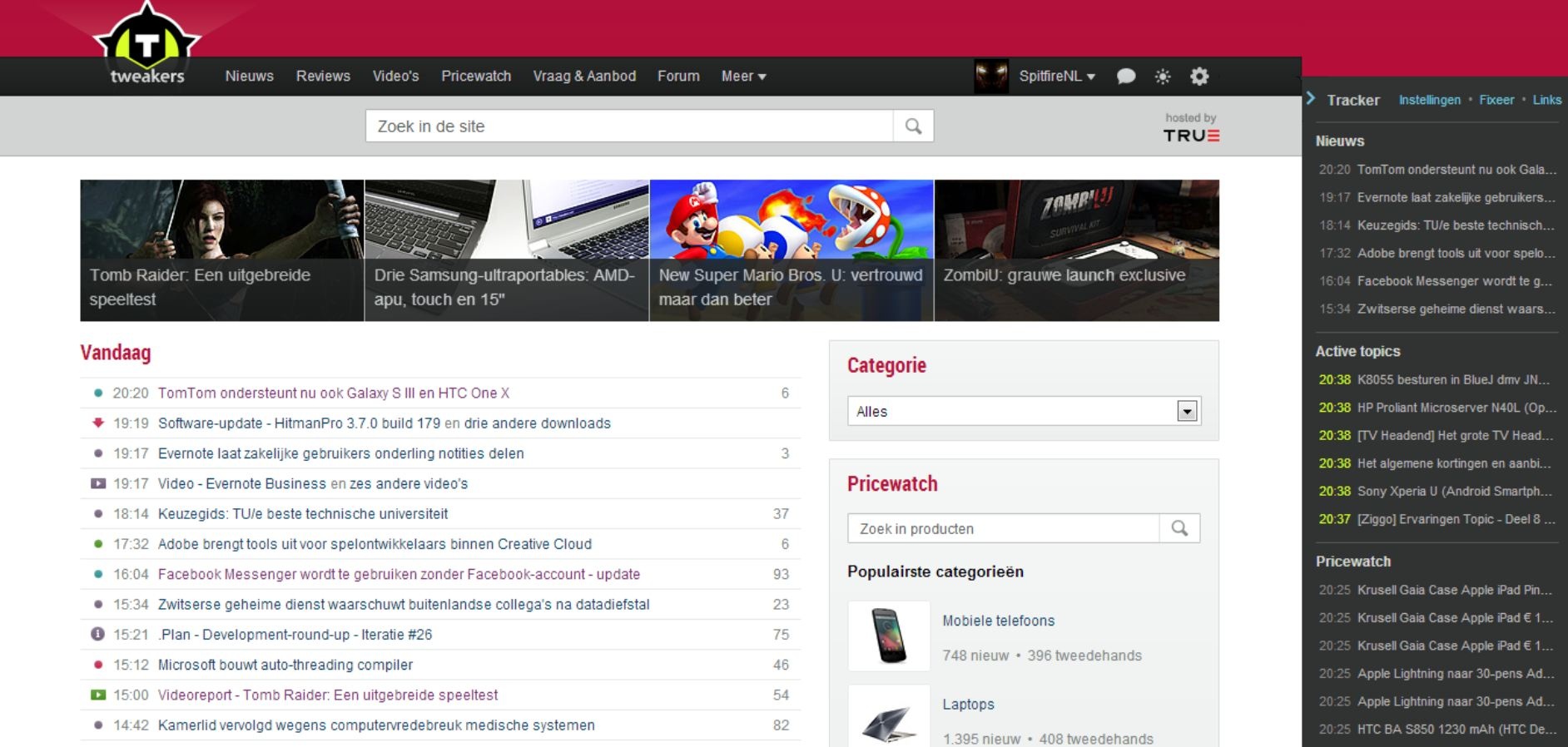The width and height of the screenshot is (1568, 747).
Task: Click SpitfireNL avatar image
Action: [991, 77]
